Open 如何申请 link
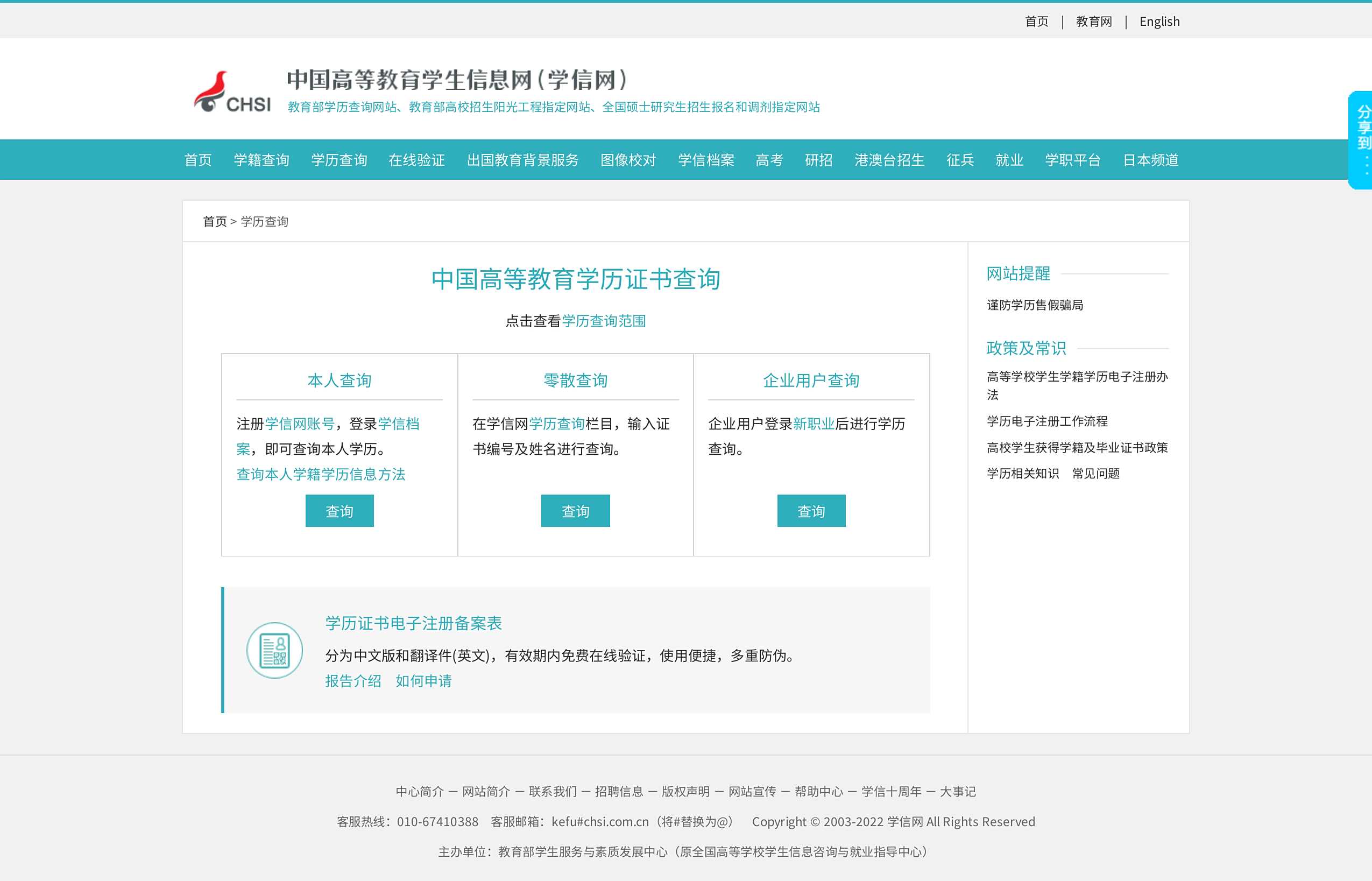 click(423, 681)
